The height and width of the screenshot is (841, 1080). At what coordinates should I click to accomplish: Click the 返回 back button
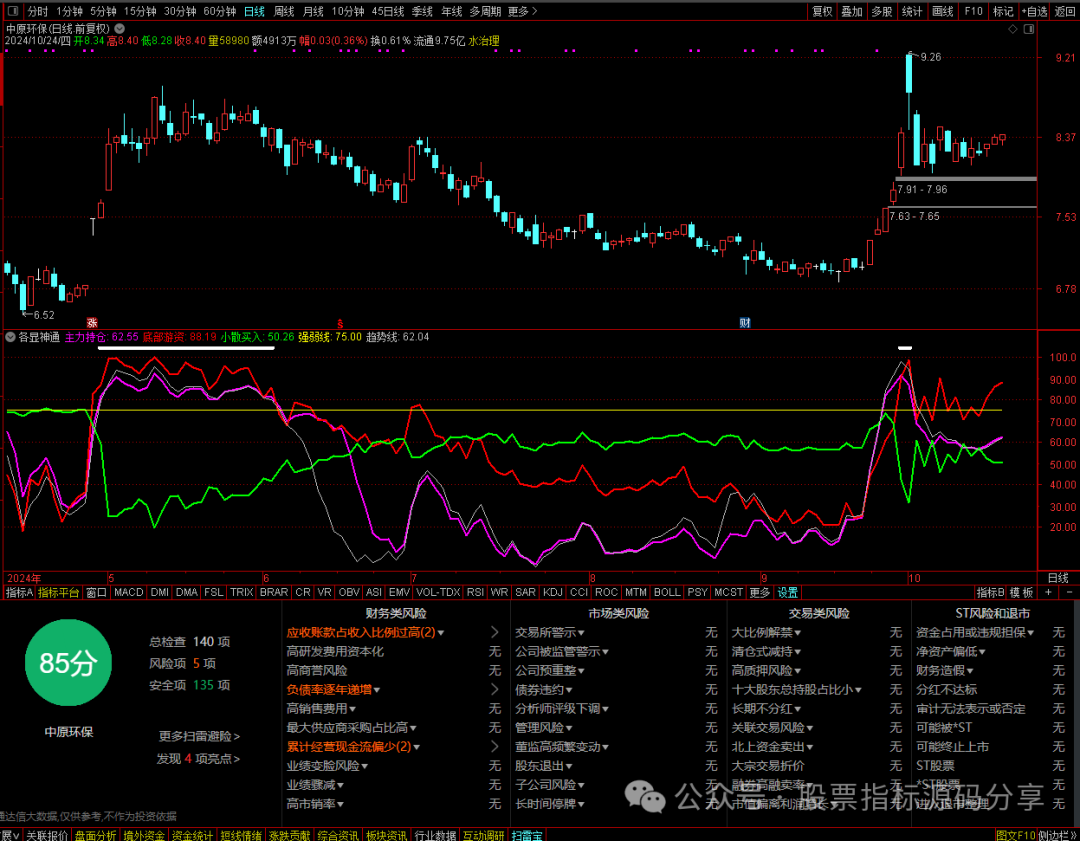(1065, 11)
